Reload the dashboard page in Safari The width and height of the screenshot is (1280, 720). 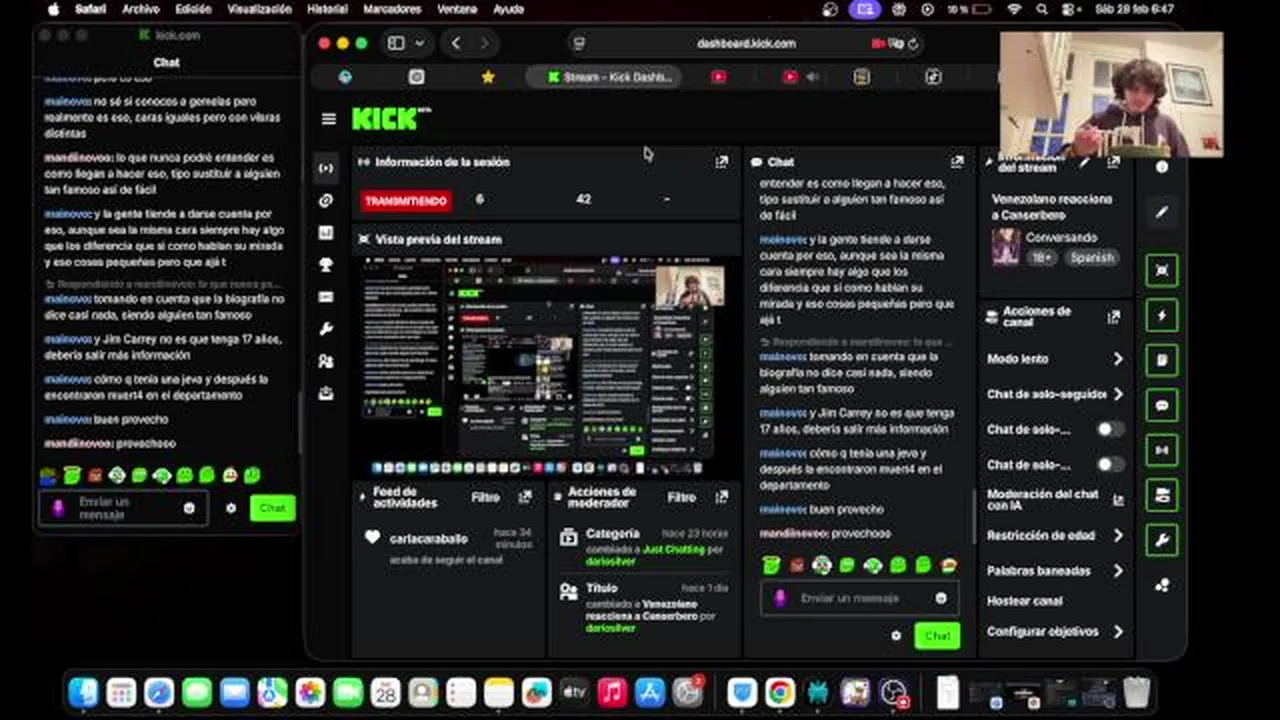913,44
